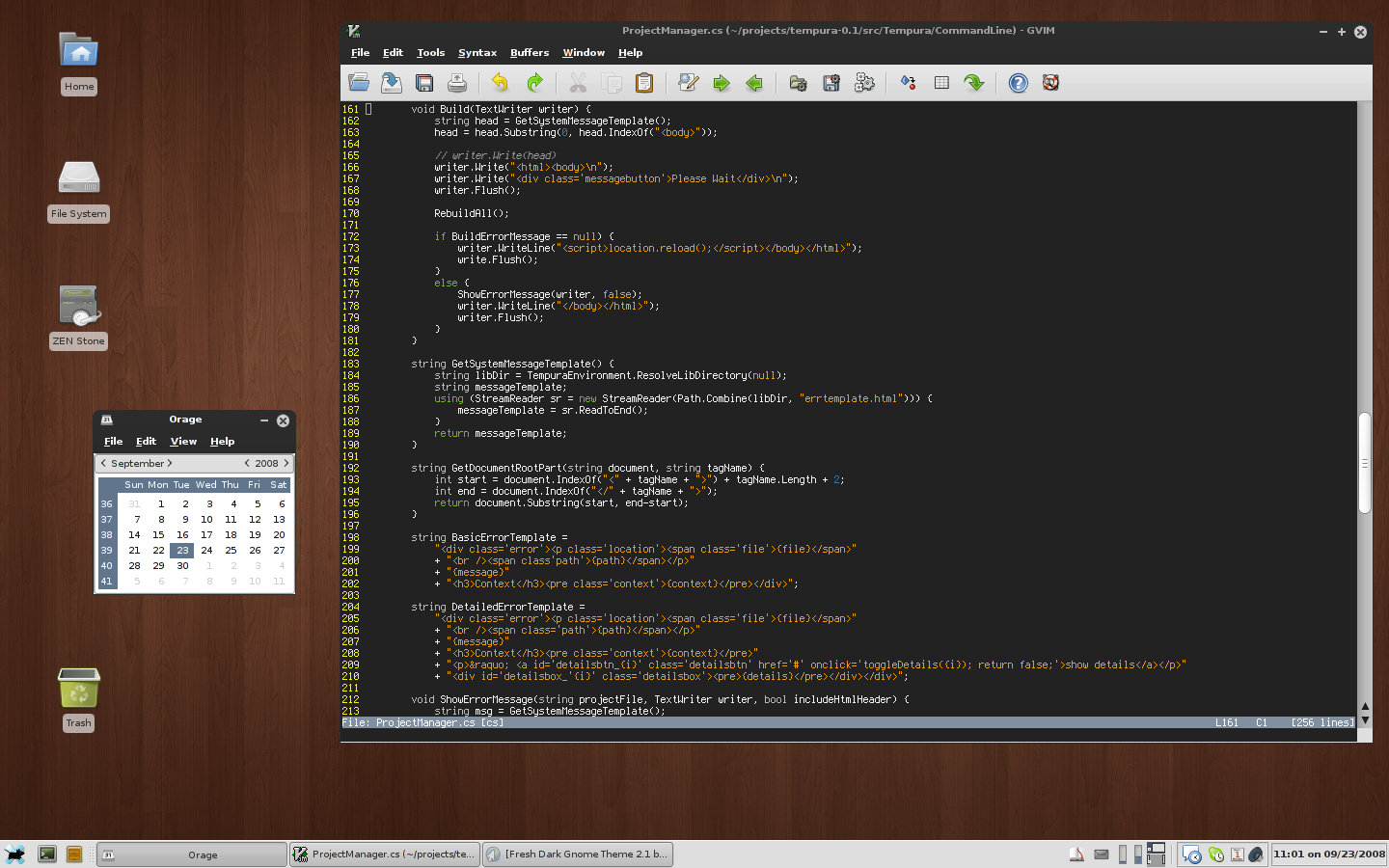Click GVim vertical scrollbar handle
The width and height of the screenshot is (1389, 868).
[x=1365, y=463]
